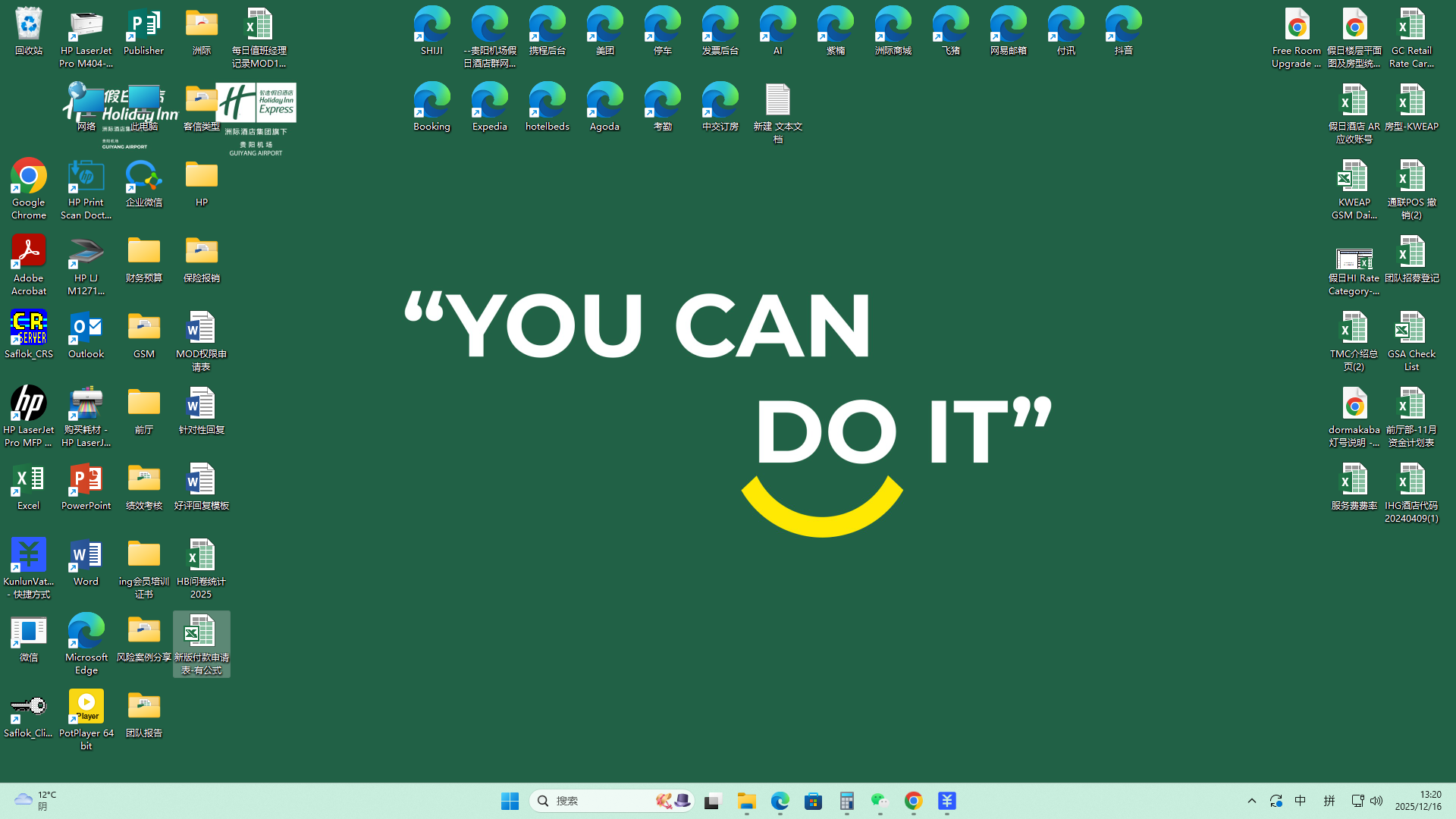Select the Outlook desktop shortcut
The image size is (1456, 819).
point(86,334)
